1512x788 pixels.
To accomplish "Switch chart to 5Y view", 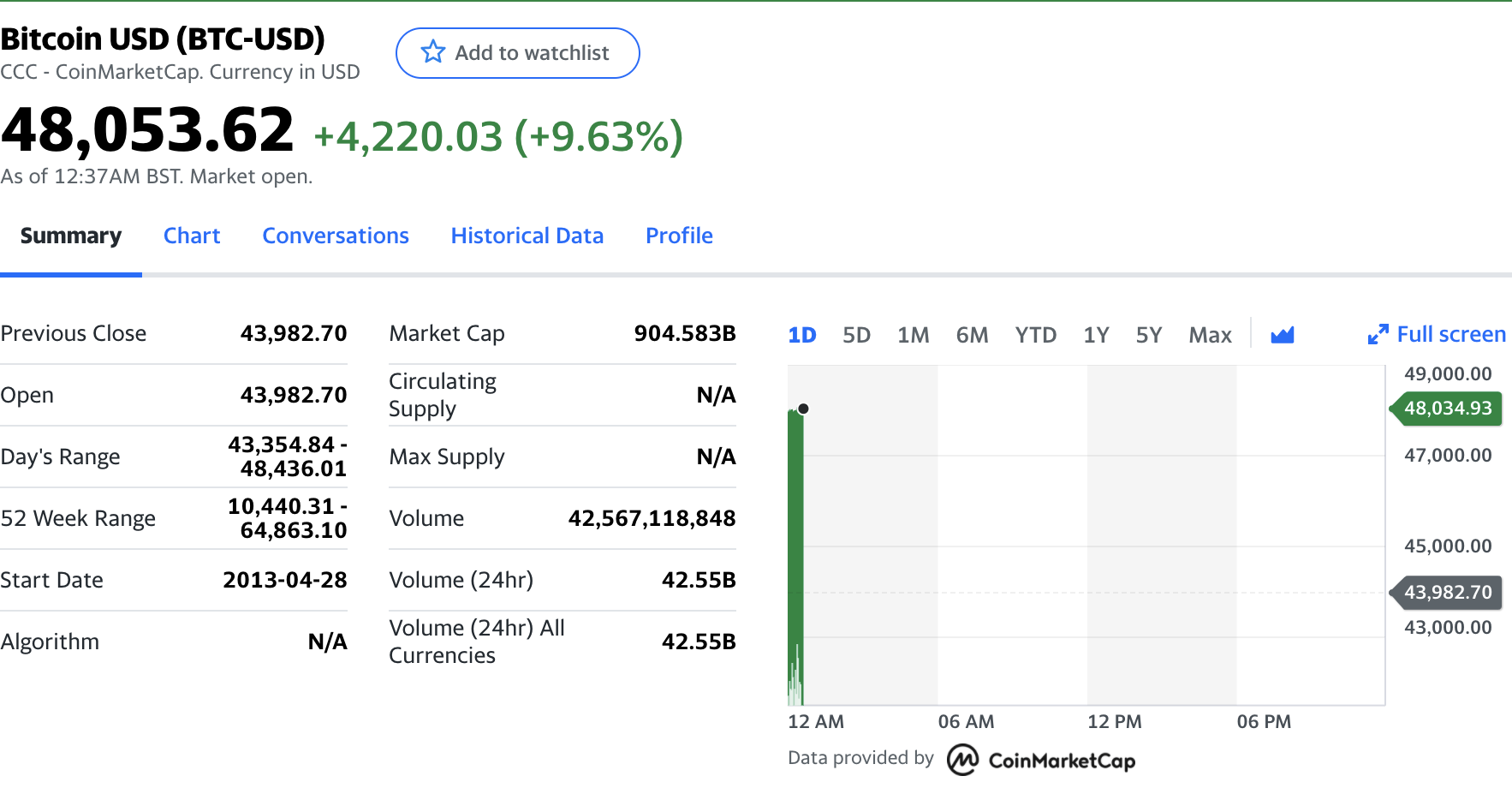I will pos(1149,335).
